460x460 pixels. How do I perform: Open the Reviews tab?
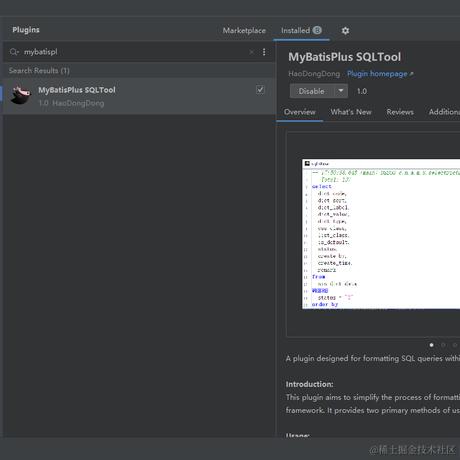point(400,112)
